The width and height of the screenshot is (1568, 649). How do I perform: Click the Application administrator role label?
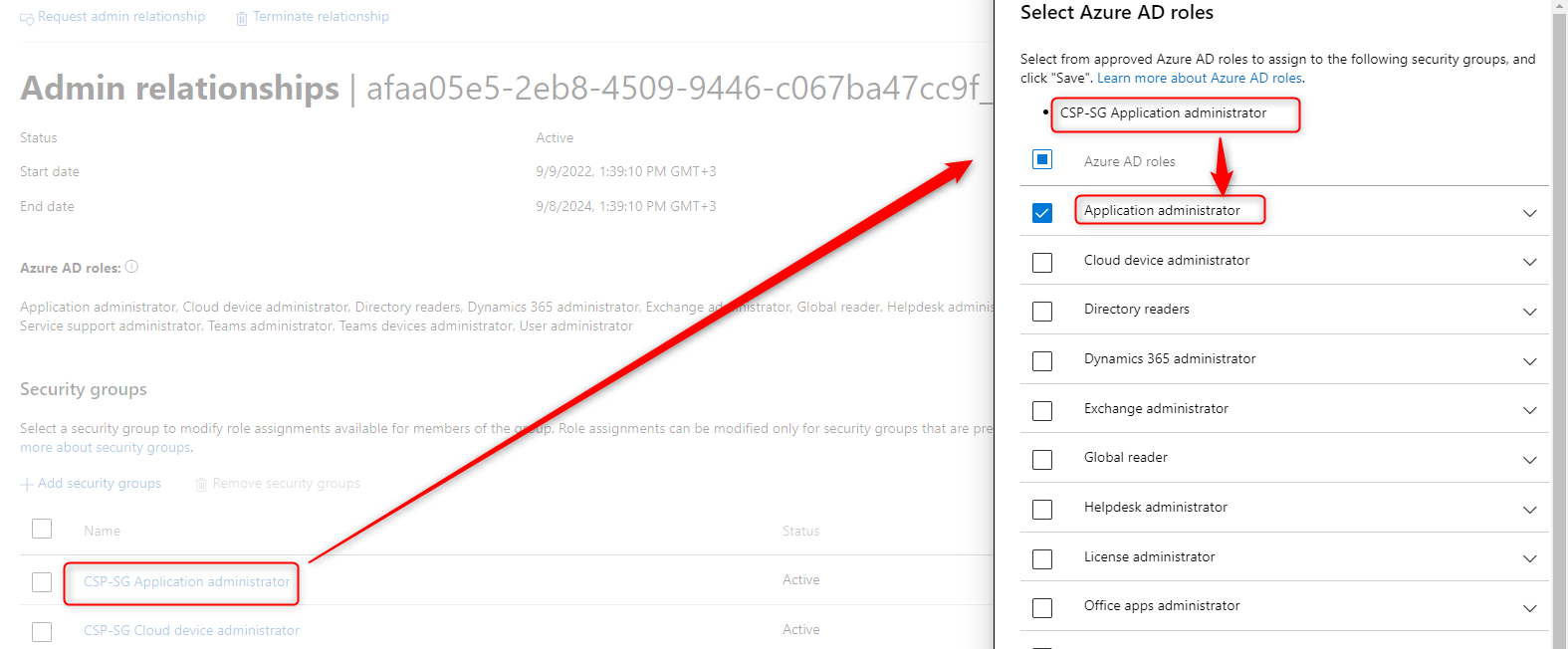[x=1162, y=210]
